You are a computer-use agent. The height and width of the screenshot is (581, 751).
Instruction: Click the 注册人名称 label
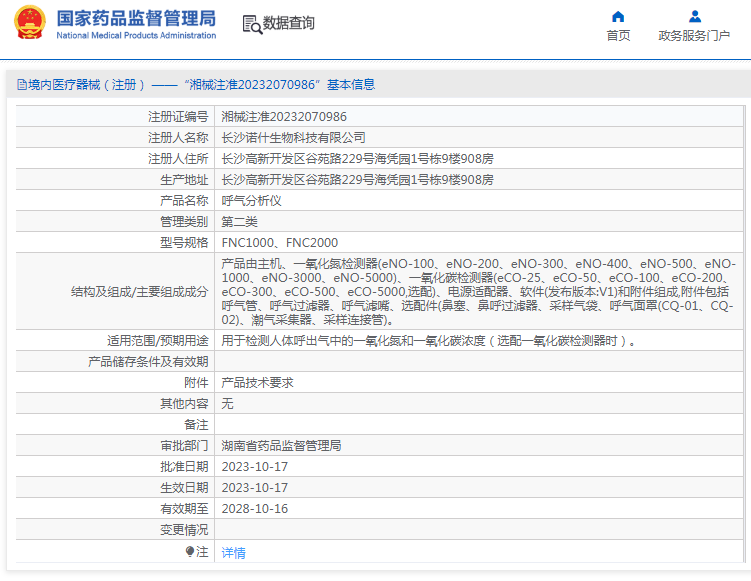(178, 137)
